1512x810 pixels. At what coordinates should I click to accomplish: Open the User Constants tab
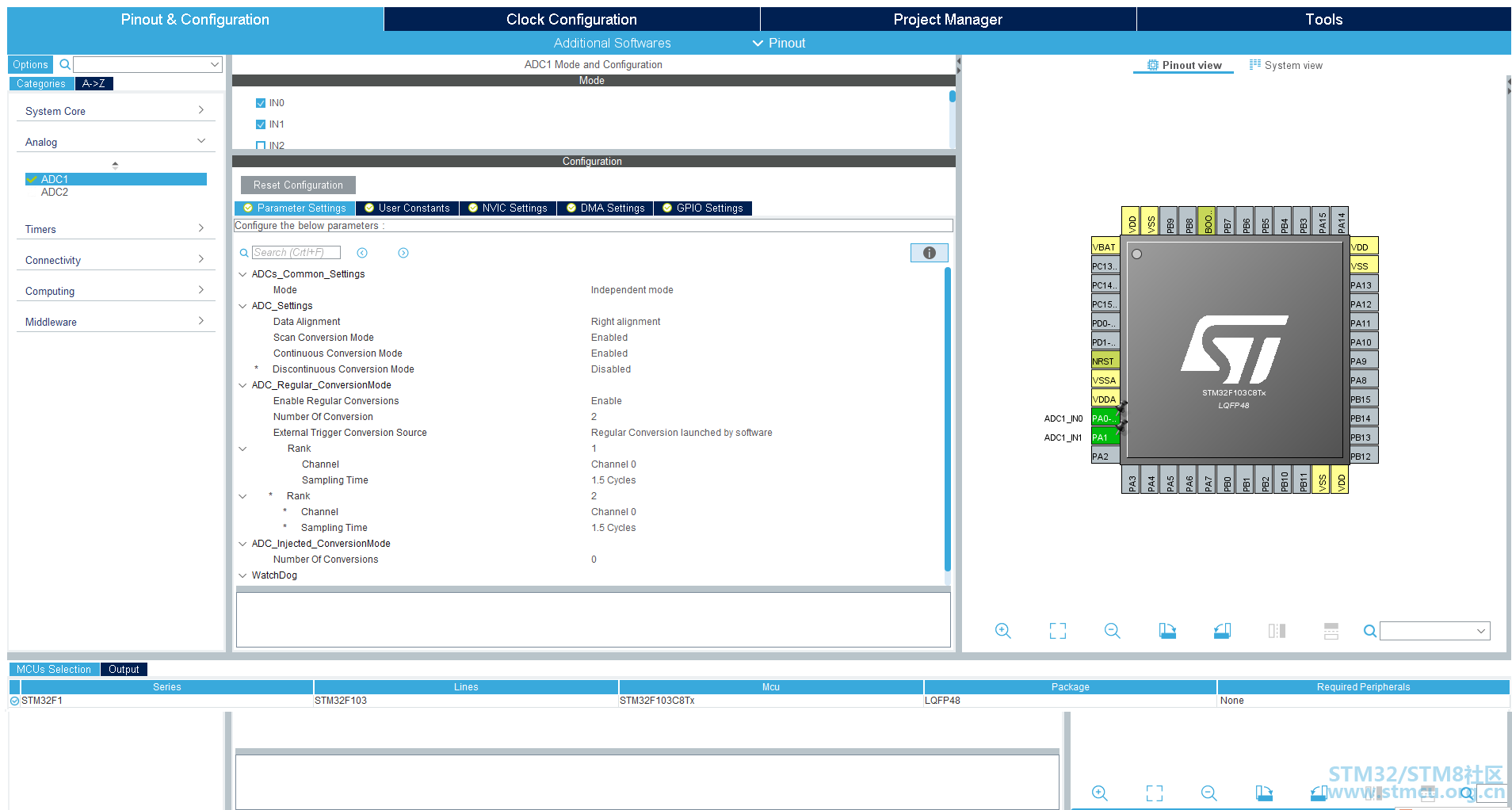click(x=407, y=208)
